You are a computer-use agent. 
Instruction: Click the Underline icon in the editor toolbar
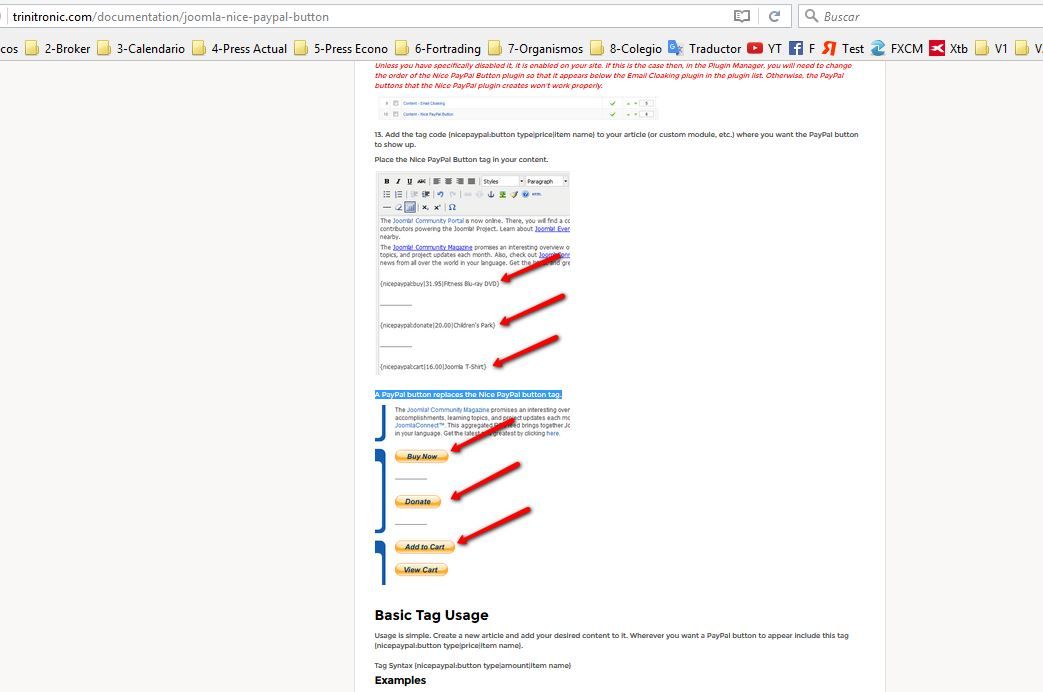(x=409, y=182)
